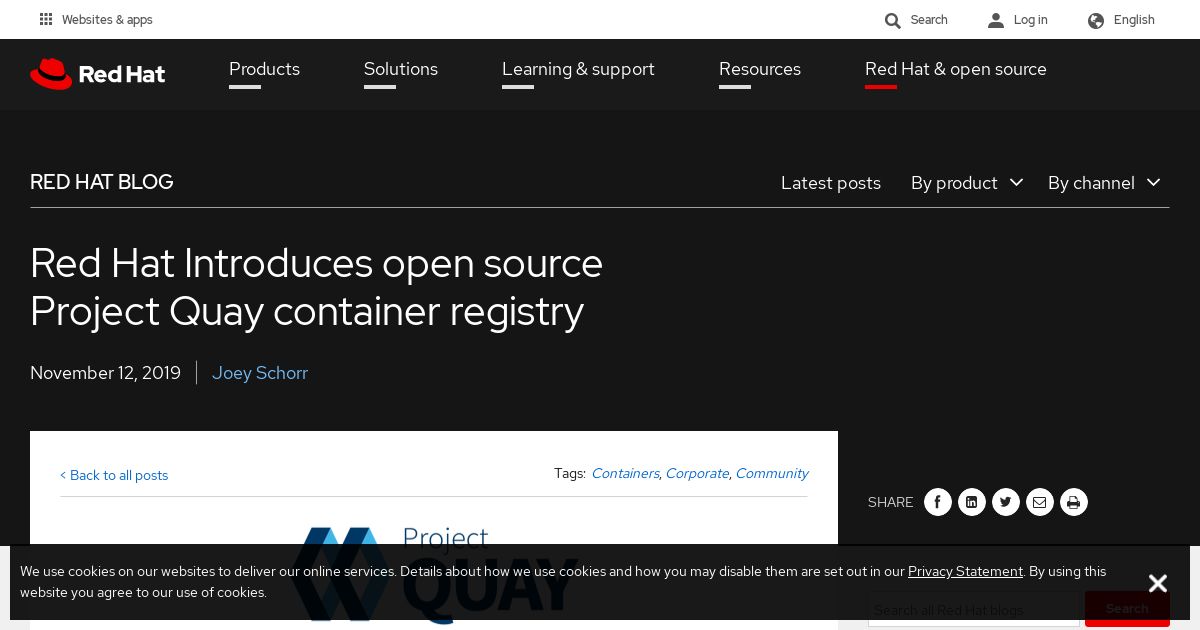Click the Red Hat logo
Image resolution: width=1200 pixels, height=630 pixels.
click(x=98, y=74)
